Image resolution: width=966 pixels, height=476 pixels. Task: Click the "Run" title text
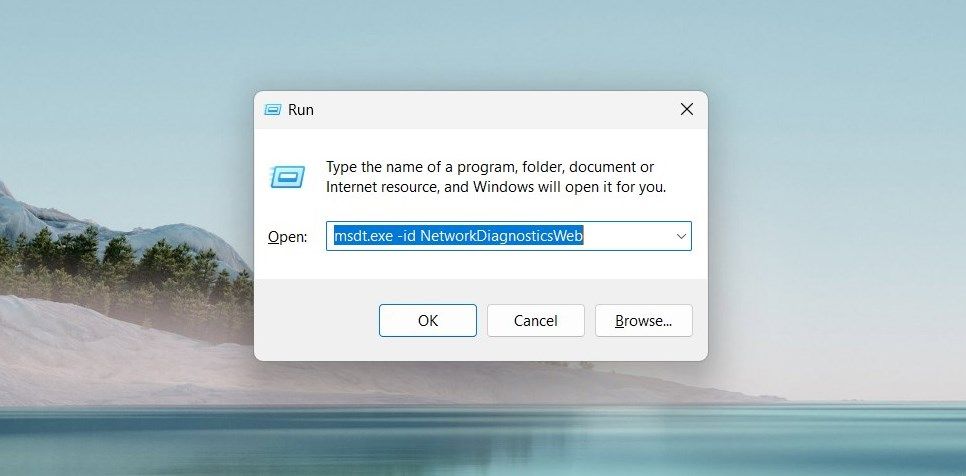pos(301,110)
